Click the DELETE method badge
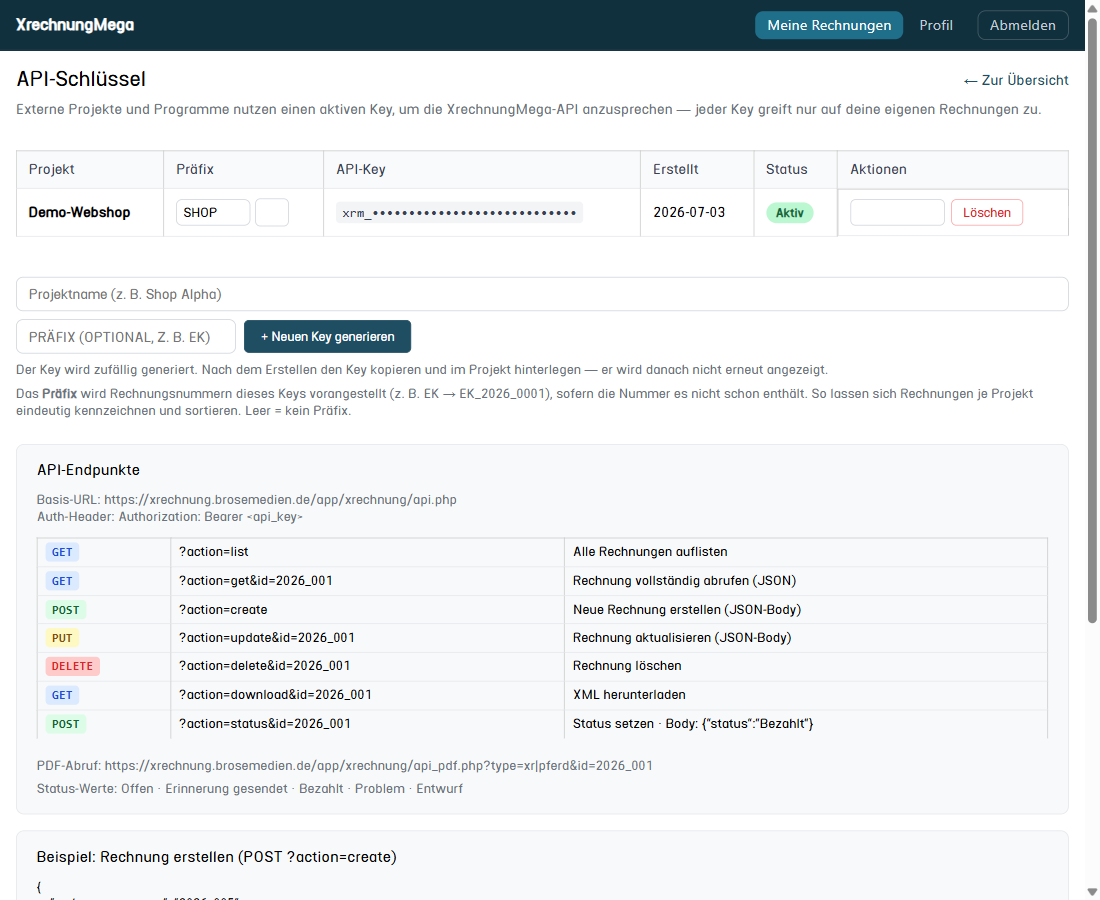Viewport: 1100px width, 900px height. click(x=72, y=666)
